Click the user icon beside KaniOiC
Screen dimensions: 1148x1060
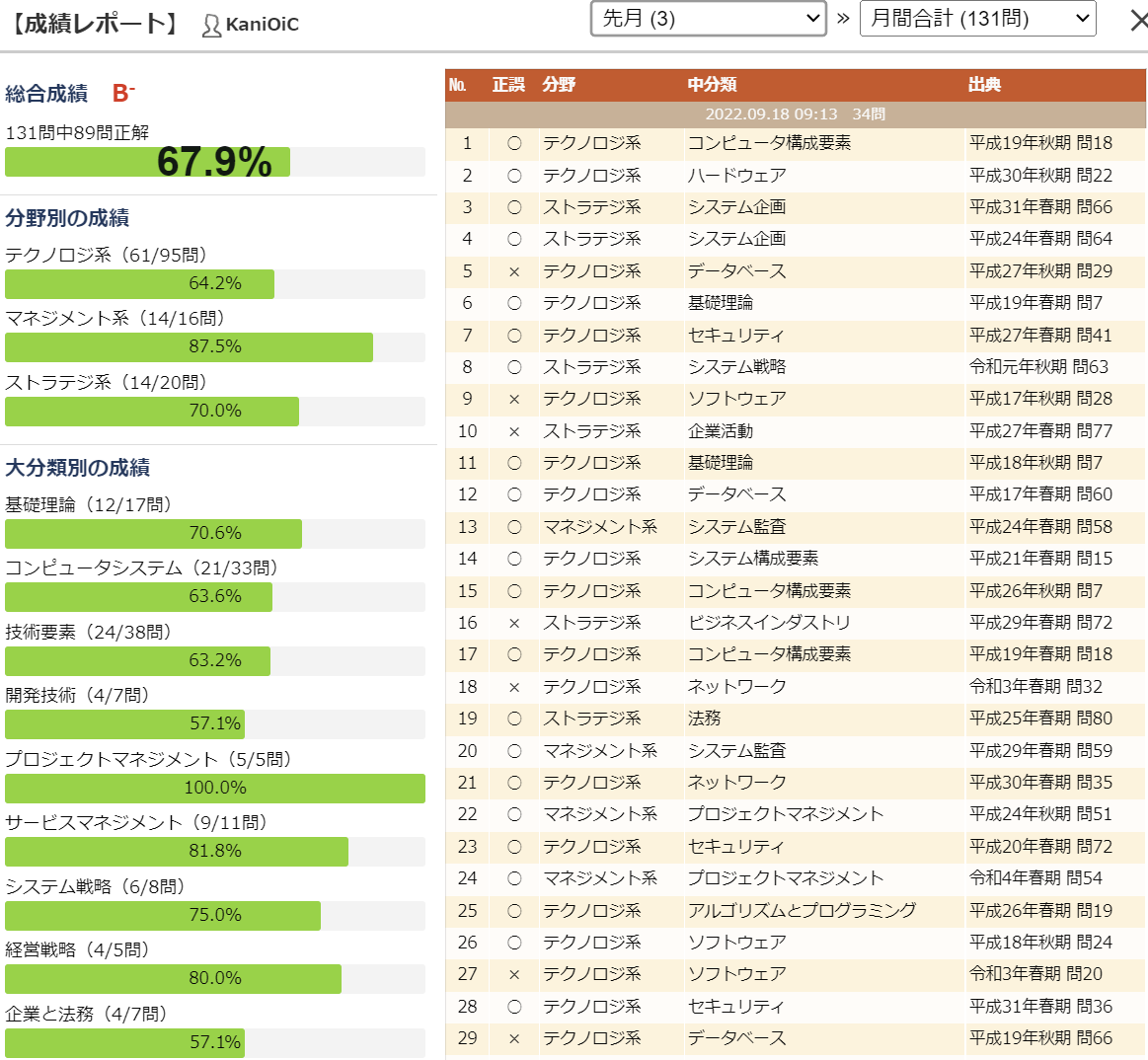coord(211,26)
